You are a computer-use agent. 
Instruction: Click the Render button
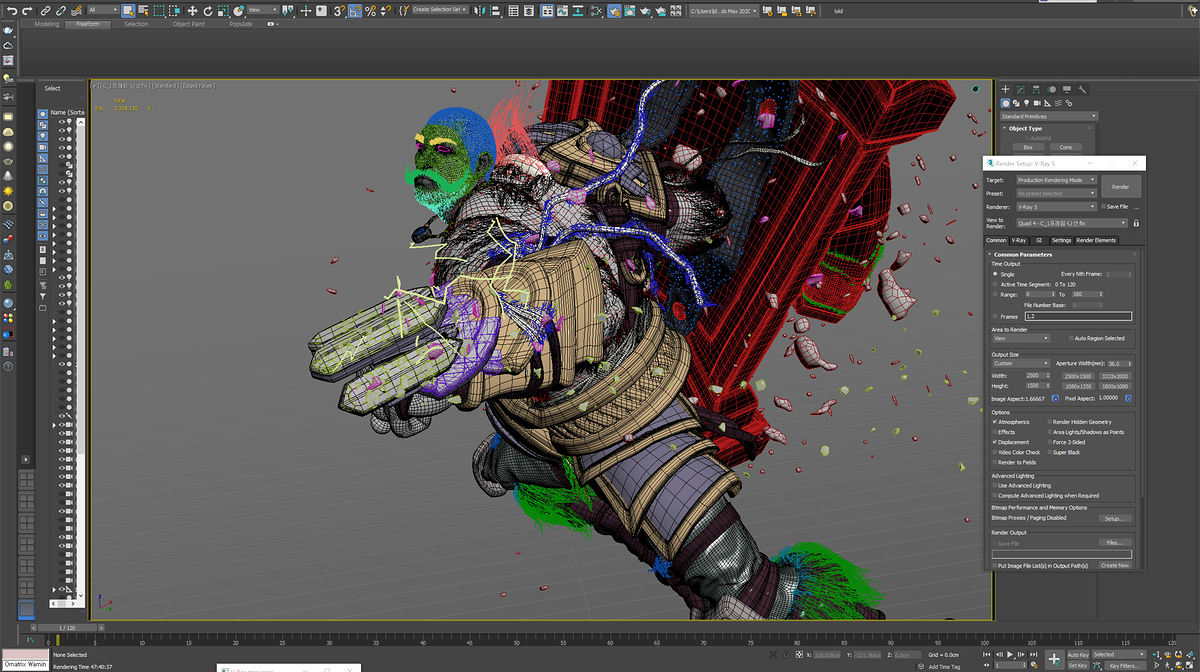click(1121, 187)
